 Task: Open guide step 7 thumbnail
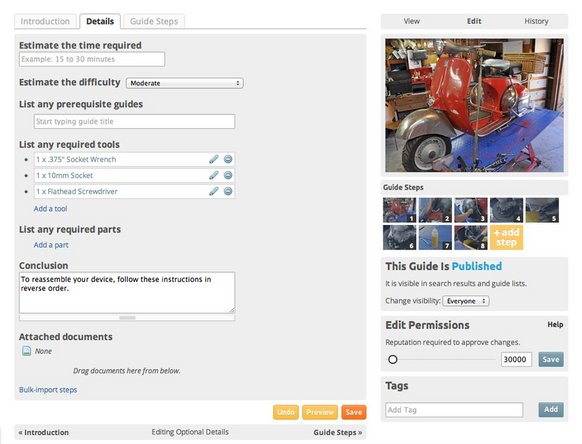click(x=435, y=237)
